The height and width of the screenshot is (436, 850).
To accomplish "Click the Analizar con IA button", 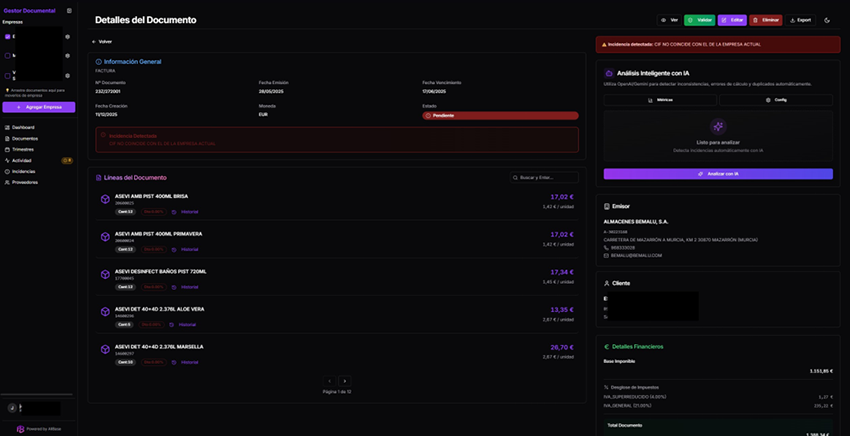I will click(717, 174).
